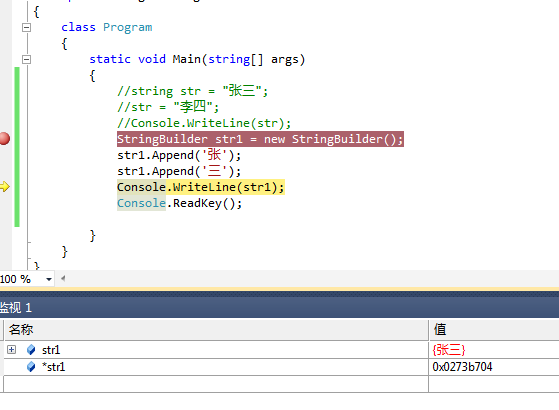559x410 pixels.
Task: Select the {张三} value of str1
Action: [449, 350]
